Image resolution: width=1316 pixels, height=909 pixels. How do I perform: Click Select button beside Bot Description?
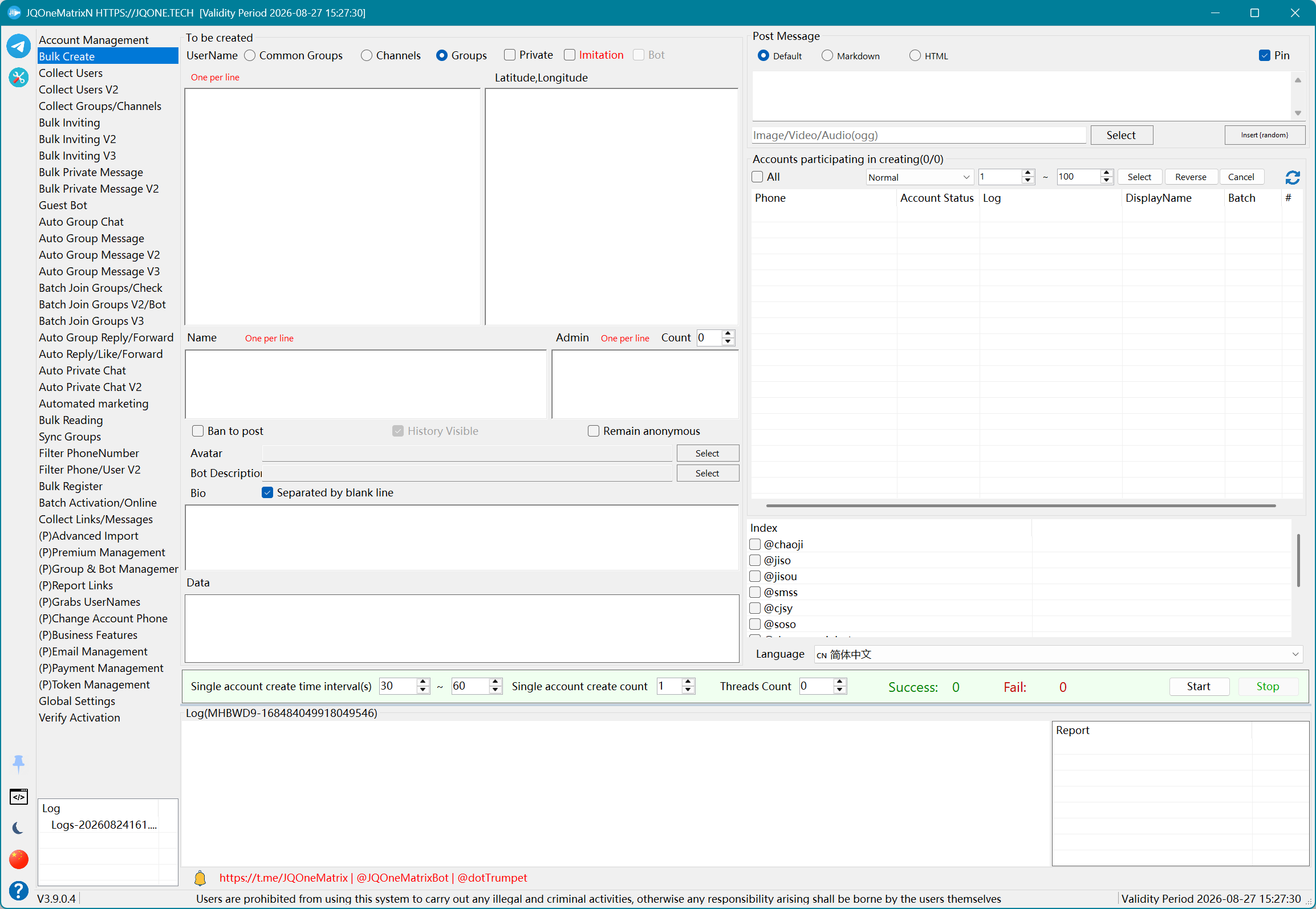point(707,473)
